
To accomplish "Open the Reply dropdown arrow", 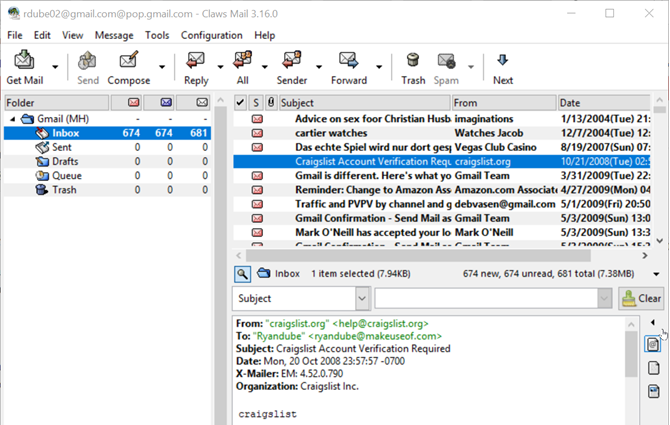I will tap(220, 67).
